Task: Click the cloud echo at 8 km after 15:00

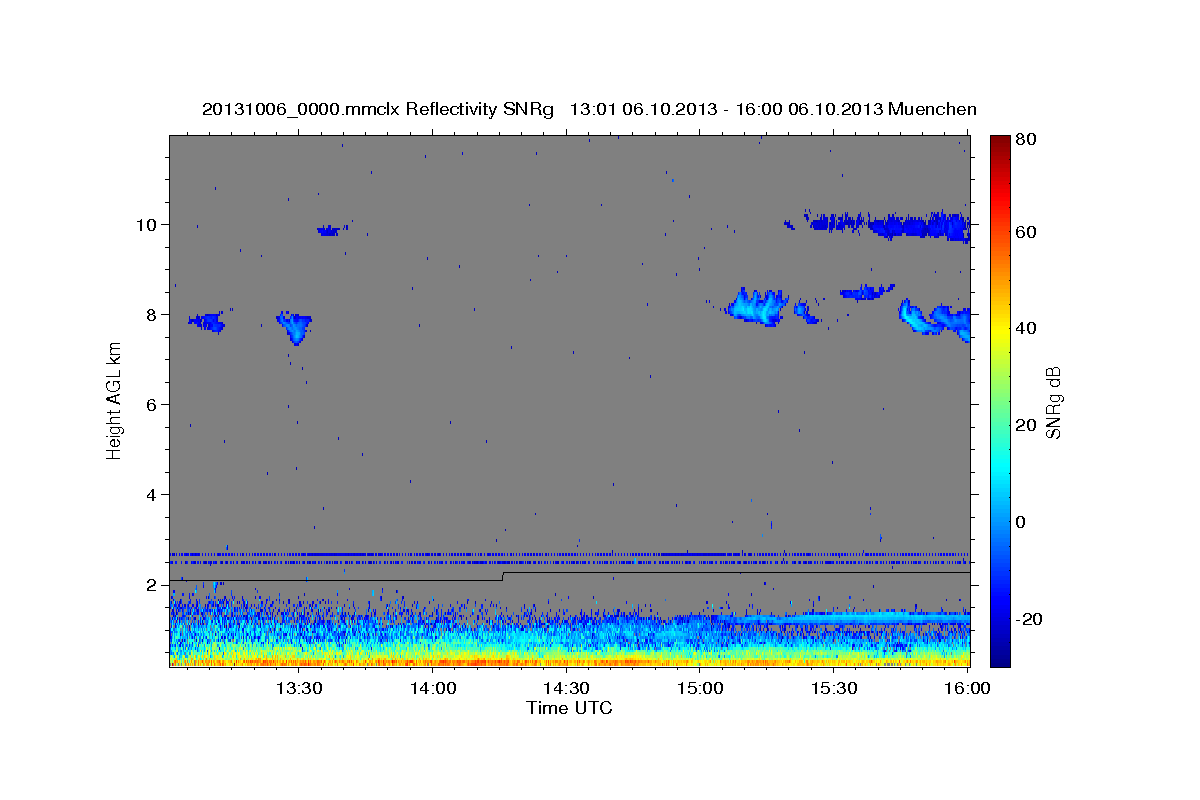Action: 757,306
